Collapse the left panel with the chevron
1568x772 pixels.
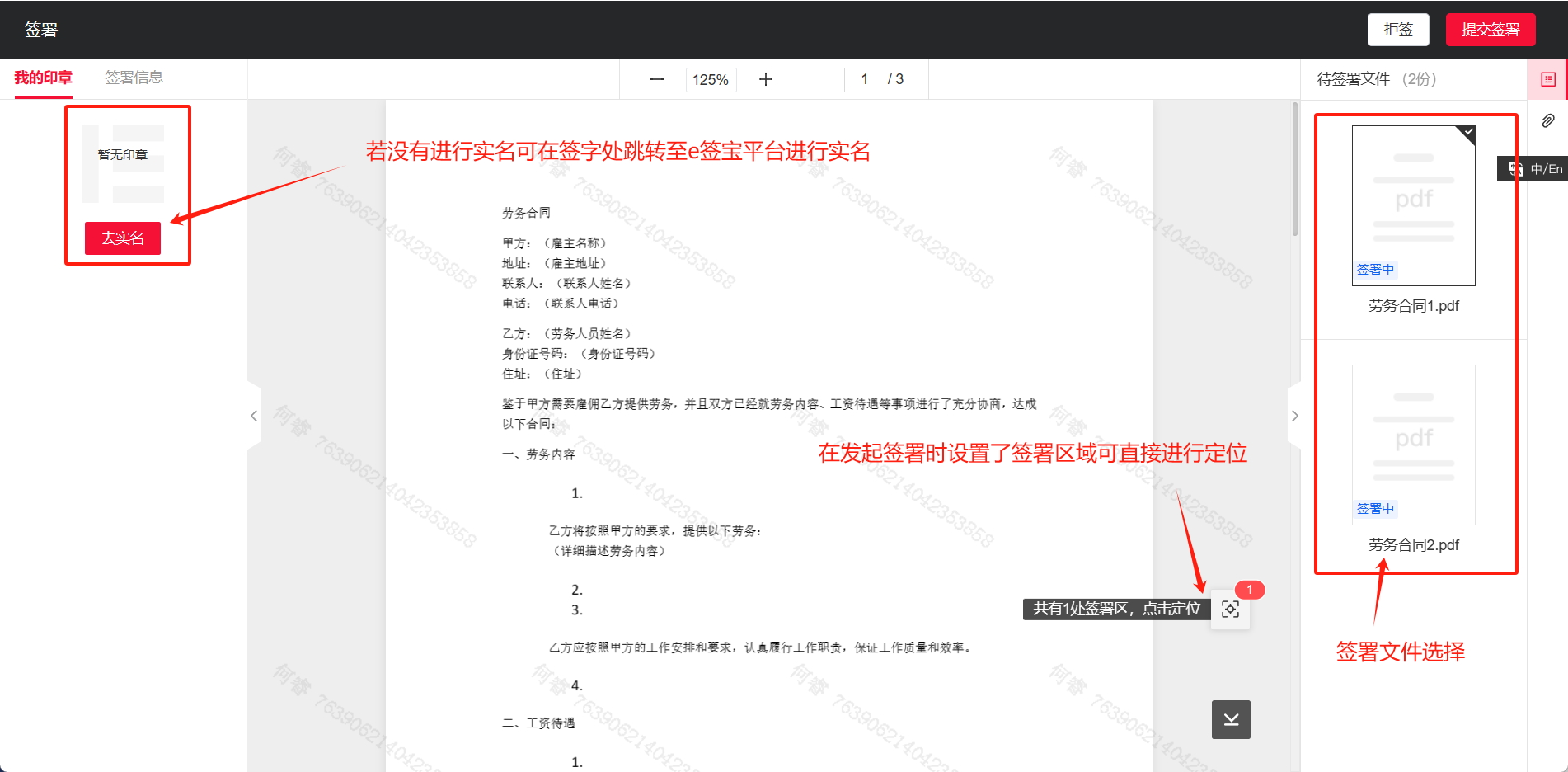[254, 416]
